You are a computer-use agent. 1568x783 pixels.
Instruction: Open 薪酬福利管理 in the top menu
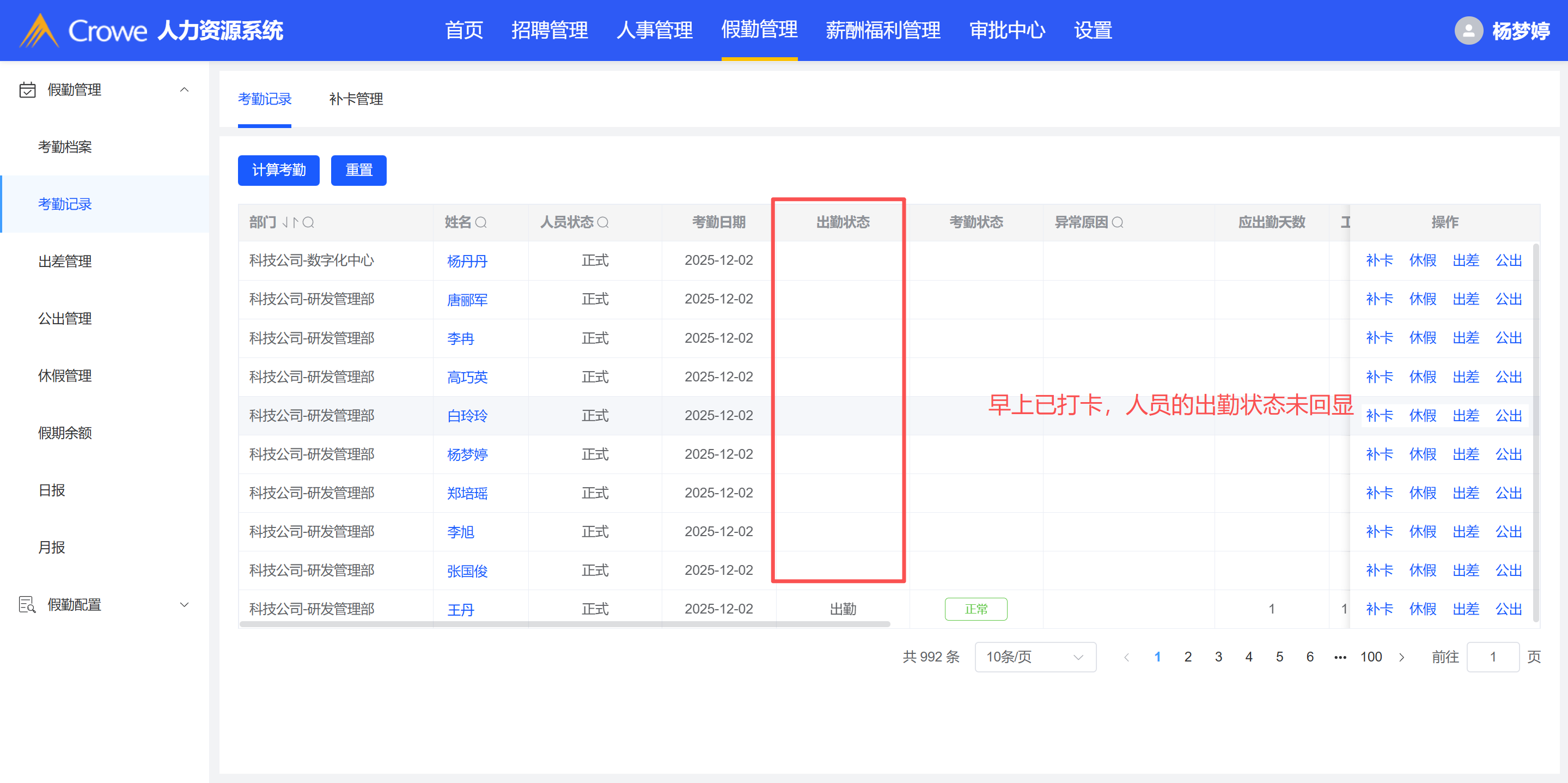click(x=883, y=31)
